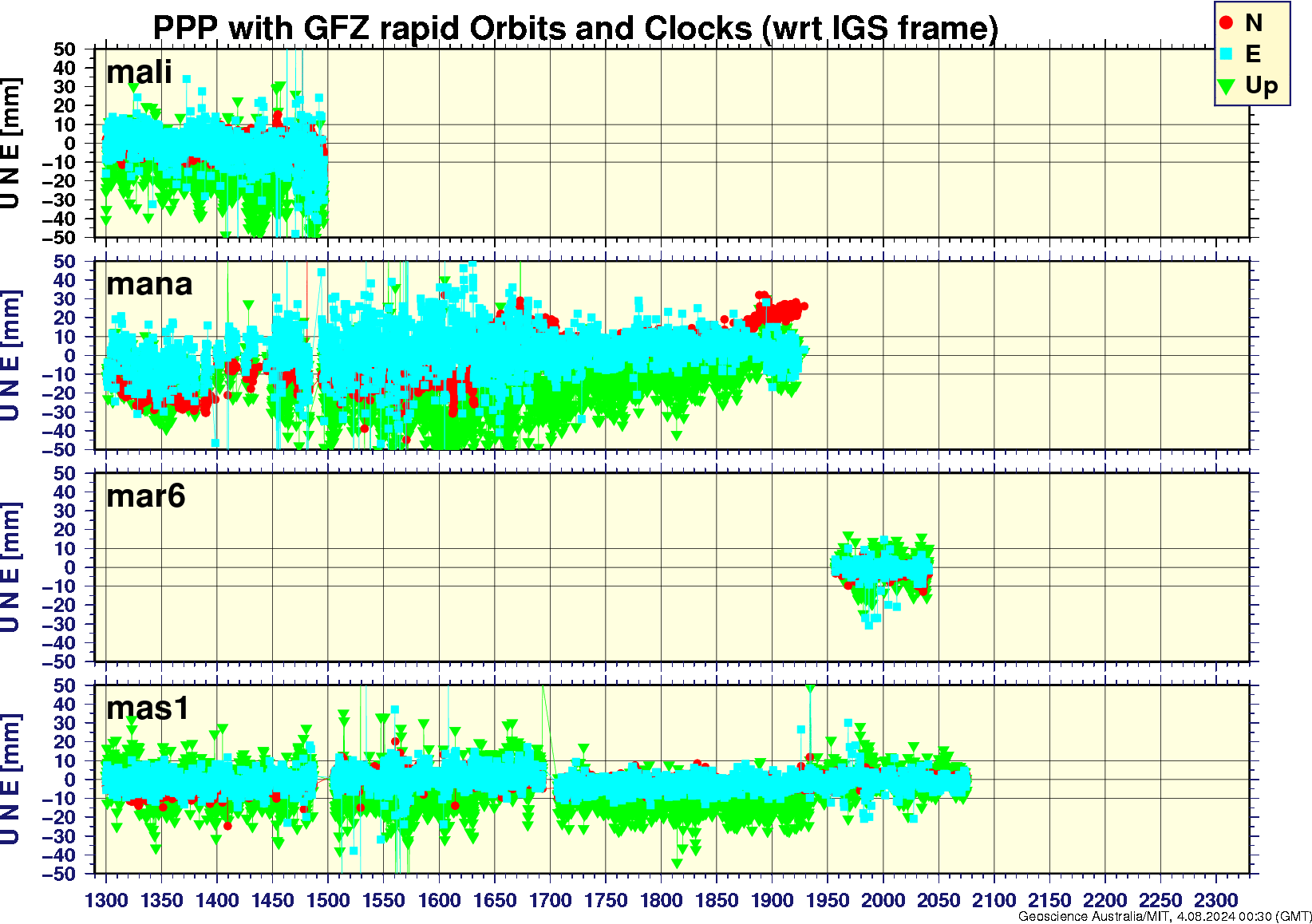
Task: Click the x-axis label 2150
Action: coord(1049,900)
